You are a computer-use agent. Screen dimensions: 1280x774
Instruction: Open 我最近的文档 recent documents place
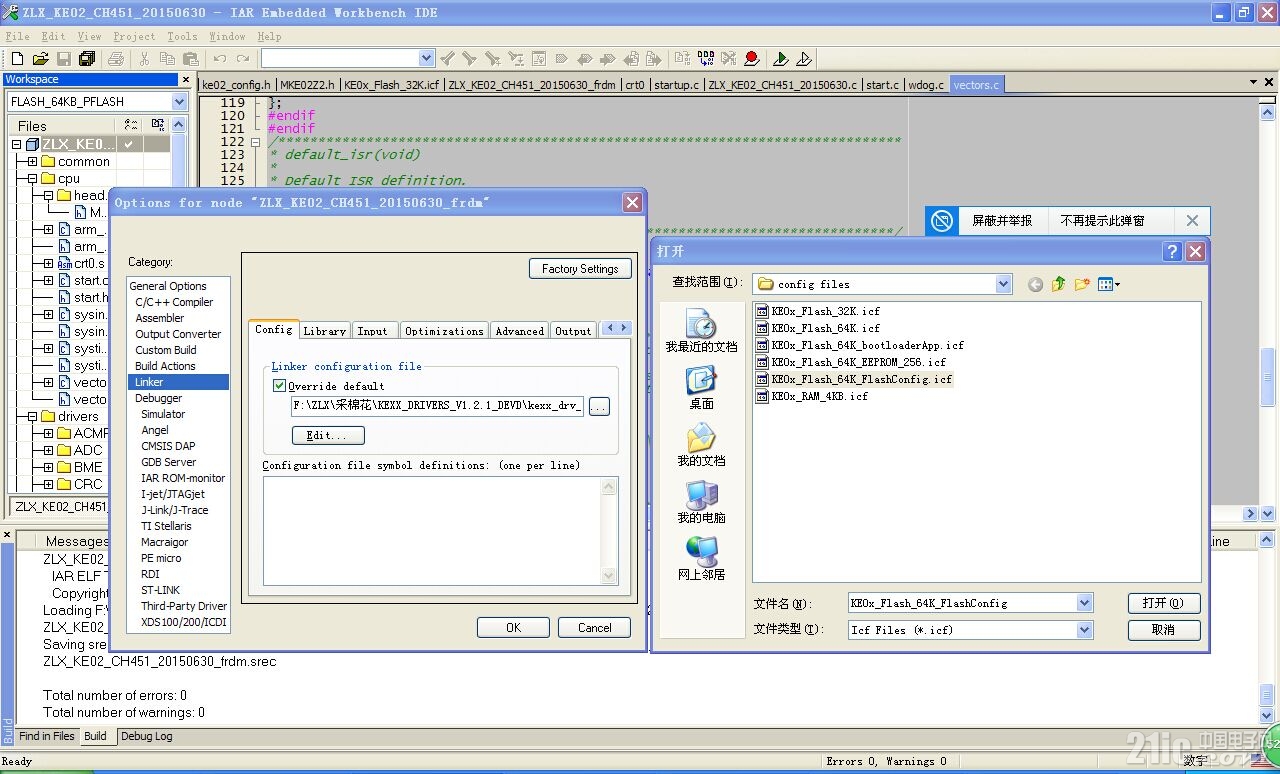pyautogui.click(x=701, y=331)
